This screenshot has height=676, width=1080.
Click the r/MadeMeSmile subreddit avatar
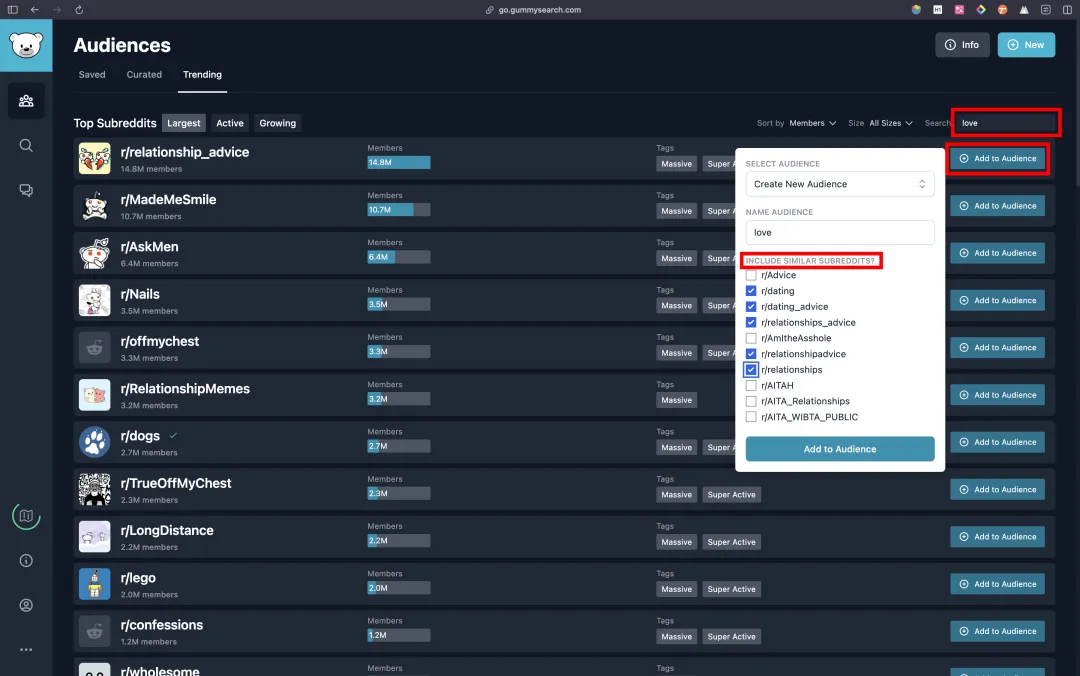[x=94, y=206]
